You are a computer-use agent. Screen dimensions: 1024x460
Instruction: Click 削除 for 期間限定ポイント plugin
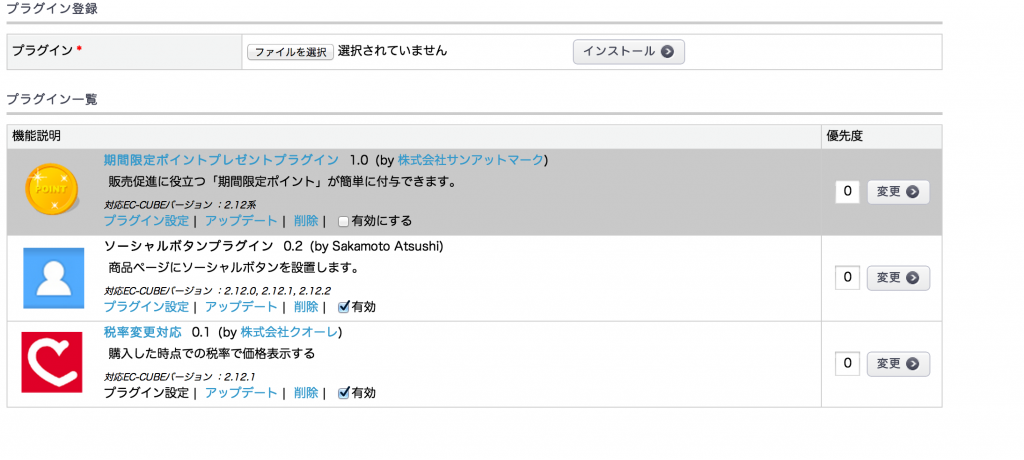click(306, 221)
